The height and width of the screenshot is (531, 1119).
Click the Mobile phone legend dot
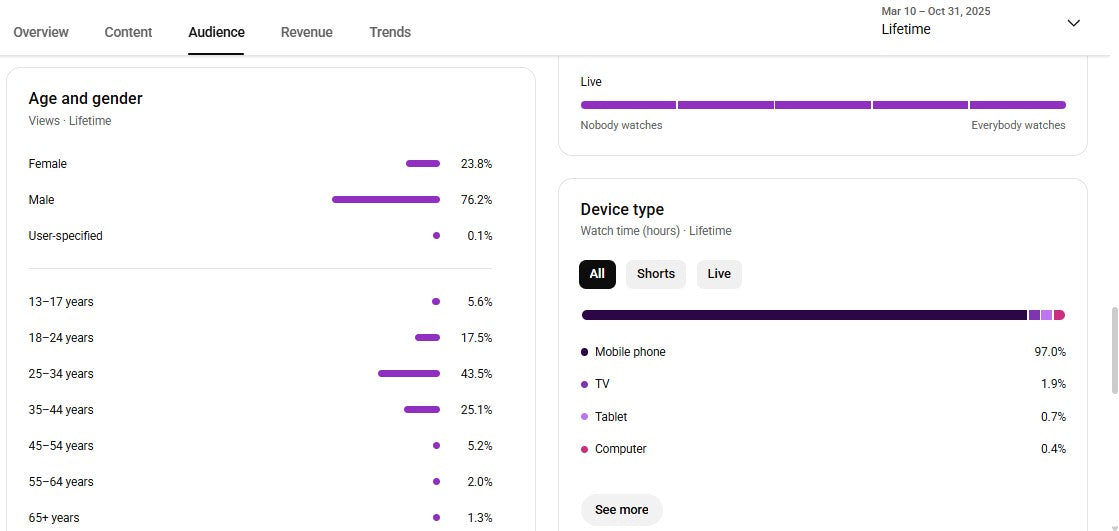click(585, 352)
